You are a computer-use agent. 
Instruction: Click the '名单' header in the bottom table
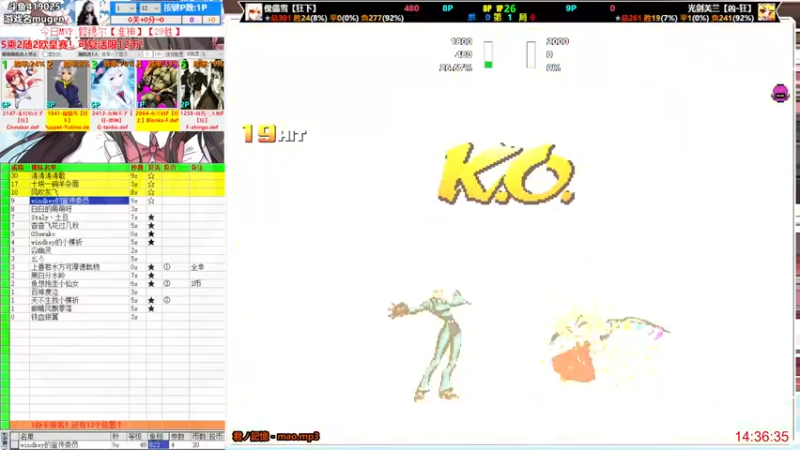pyautogui.click(x=27, y=437)
